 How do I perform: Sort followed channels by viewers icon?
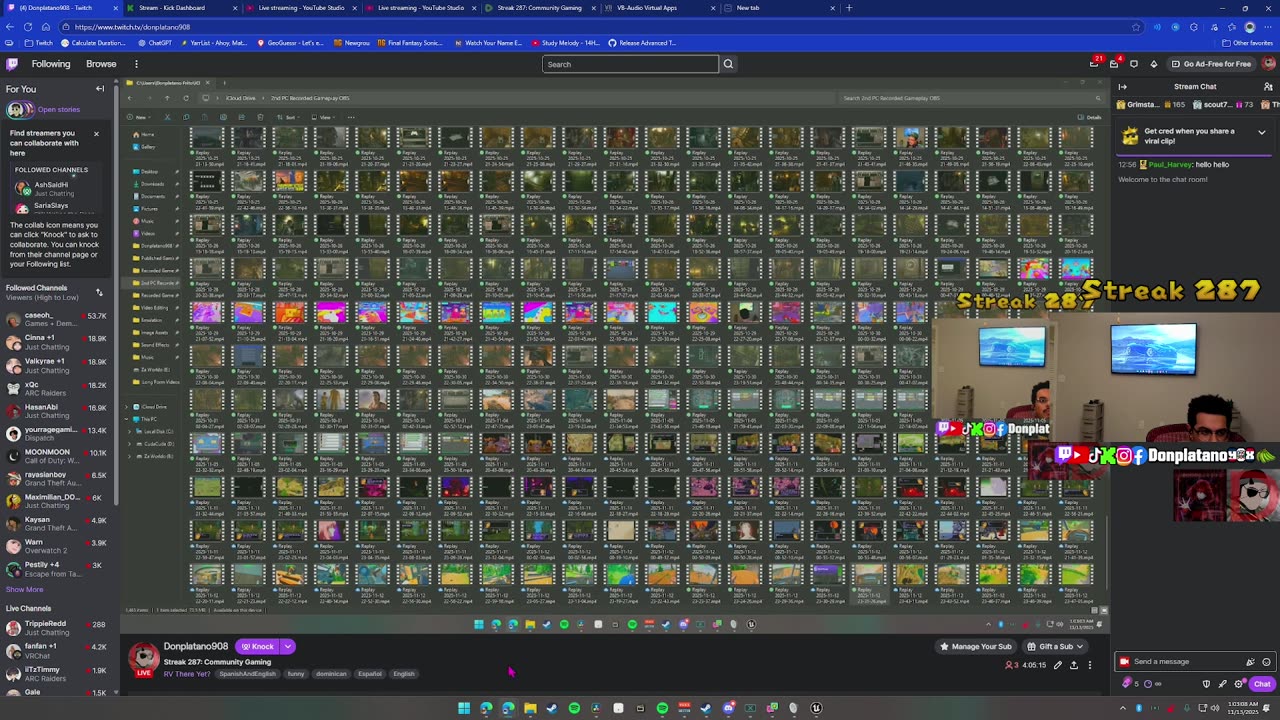coord(99,292)
